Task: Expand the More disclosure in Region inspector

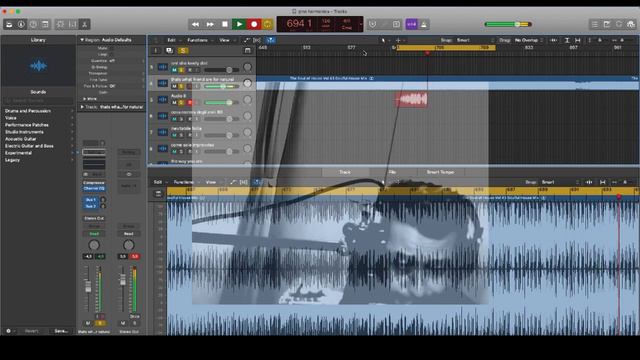Action: click(x=84, y=99)
